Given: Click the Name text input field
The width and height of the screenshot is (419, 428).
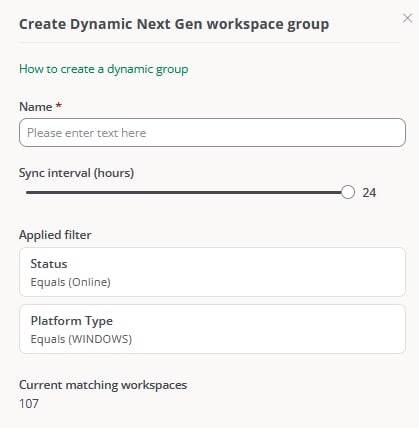Looking at the screenshot, I should 212,133.
